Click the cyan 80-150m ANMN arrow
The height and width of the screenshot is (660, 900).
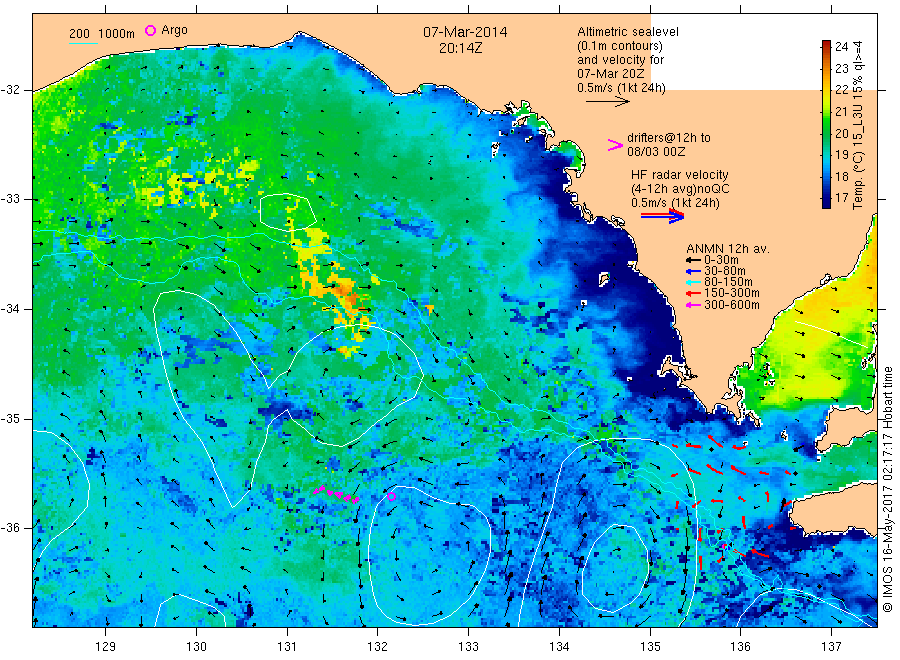(693, 282)
